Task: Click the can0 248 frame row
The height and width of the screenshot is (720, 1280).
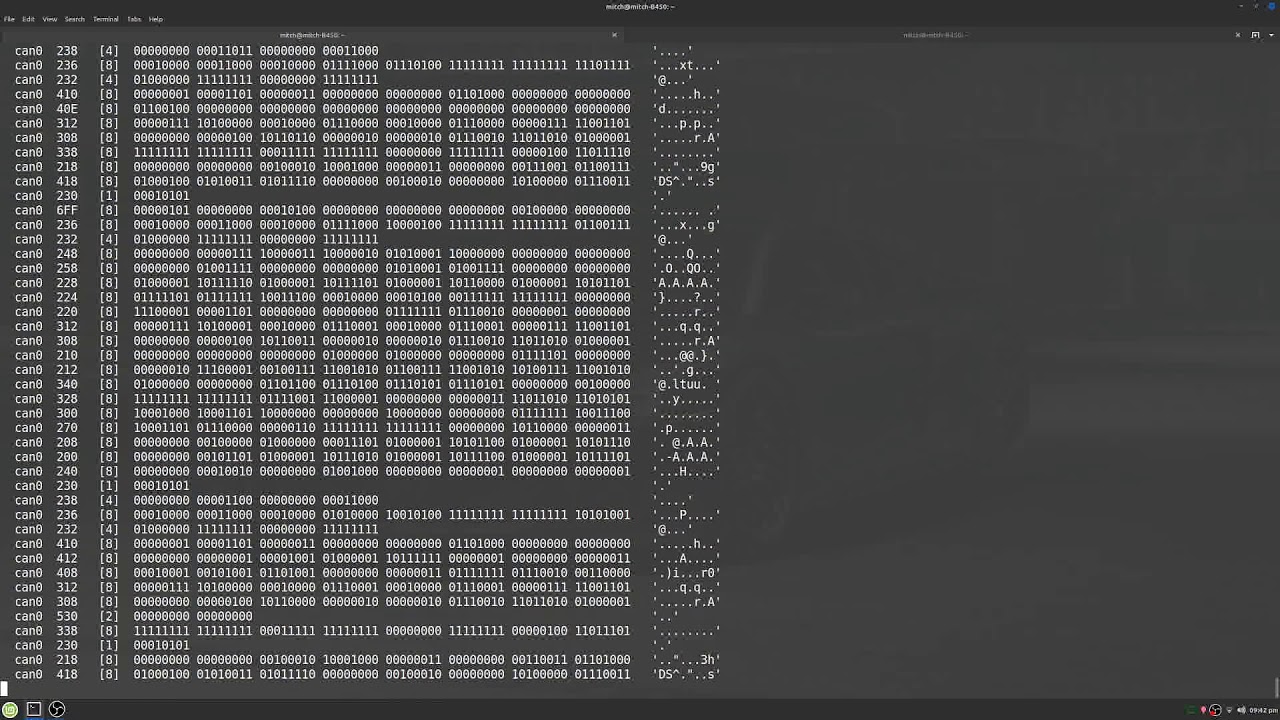Action: (367, 254)
